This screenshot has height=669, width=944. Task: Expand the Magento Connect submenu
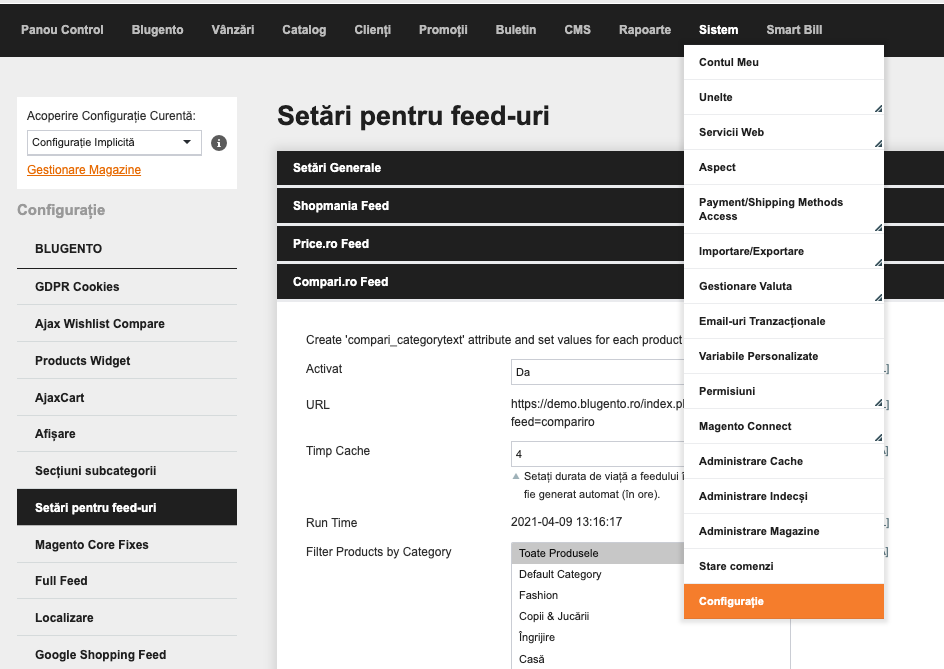coord(784,426)
